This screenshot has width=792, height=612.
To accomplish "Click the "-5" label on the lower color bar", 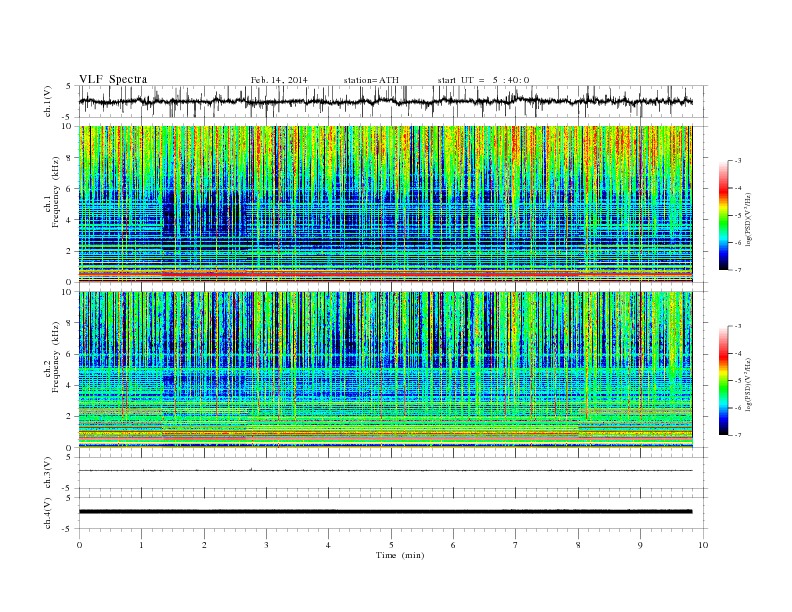I will [738, 381].
